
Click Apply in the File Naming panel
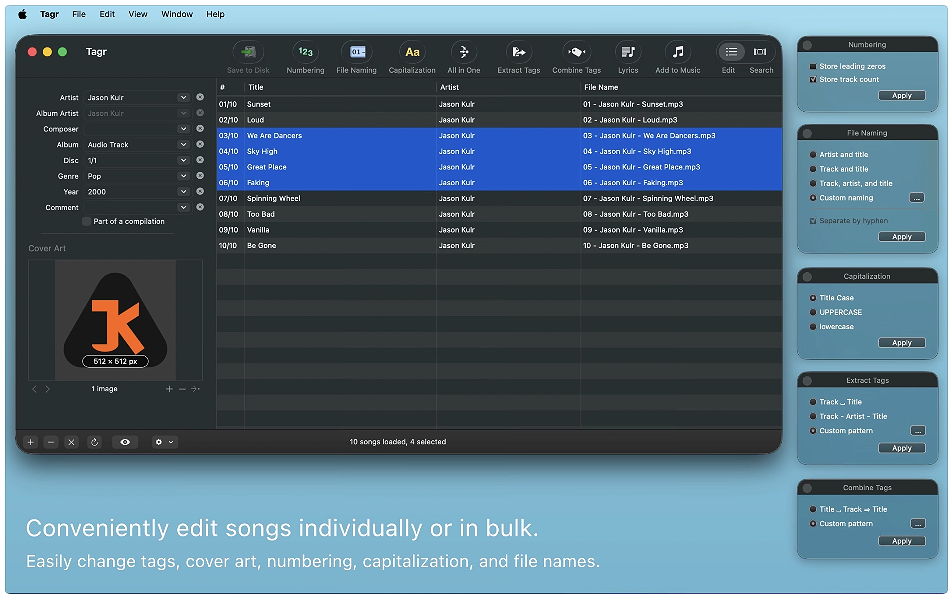901,237
